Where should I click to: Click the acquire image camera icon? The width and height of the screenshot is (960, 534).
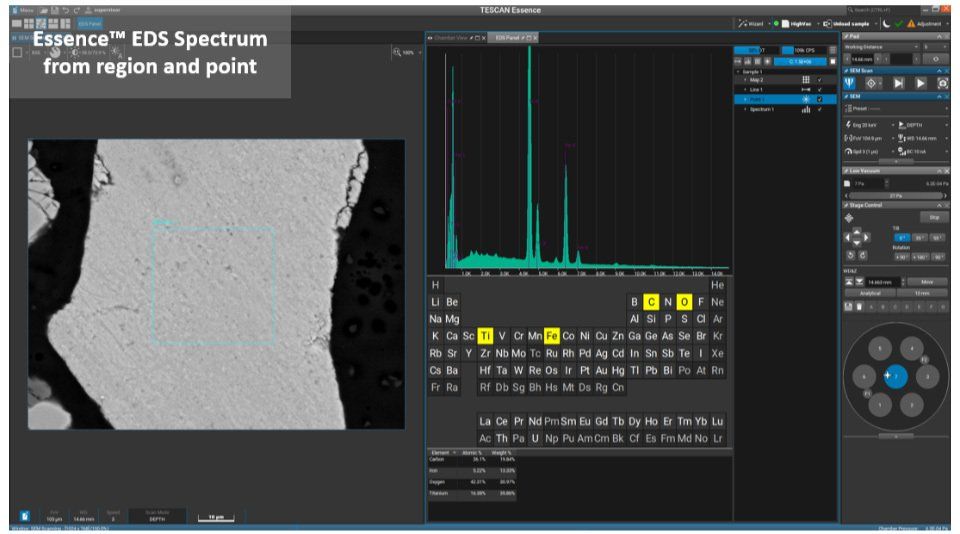[942, 83]
